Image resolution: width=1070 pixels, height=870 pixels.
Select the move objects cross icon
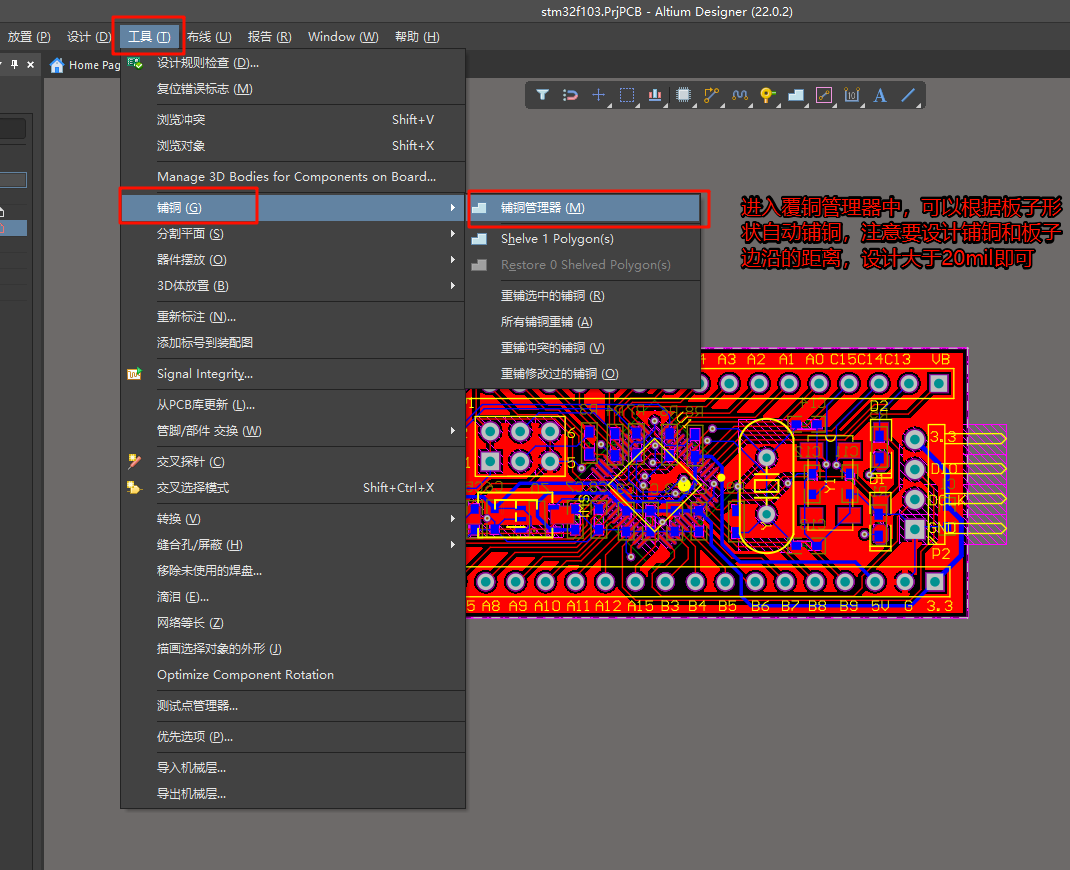point(598,95)
